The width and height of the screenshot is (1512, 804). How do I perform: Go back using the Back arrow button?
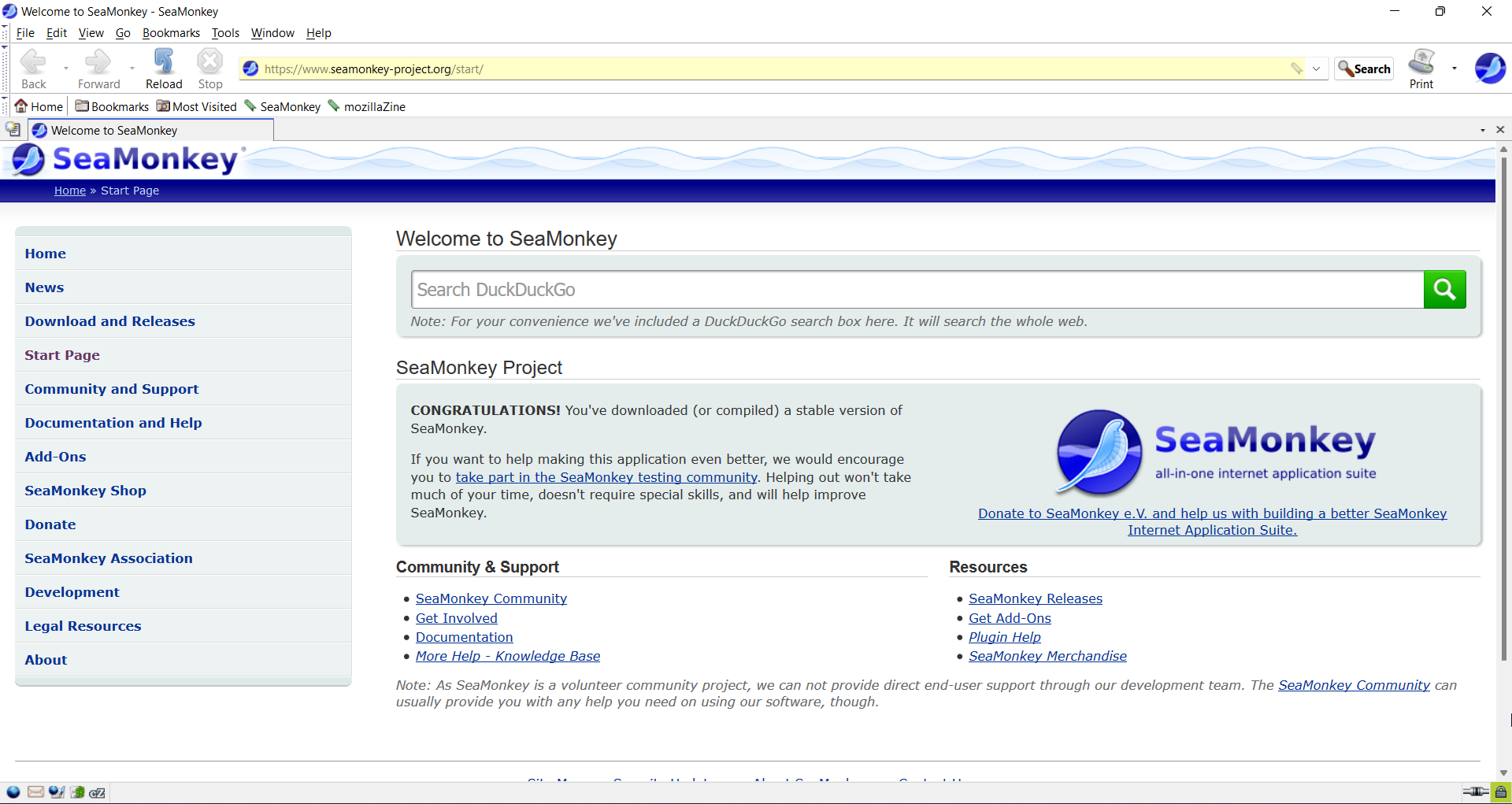tap(33, 69)
